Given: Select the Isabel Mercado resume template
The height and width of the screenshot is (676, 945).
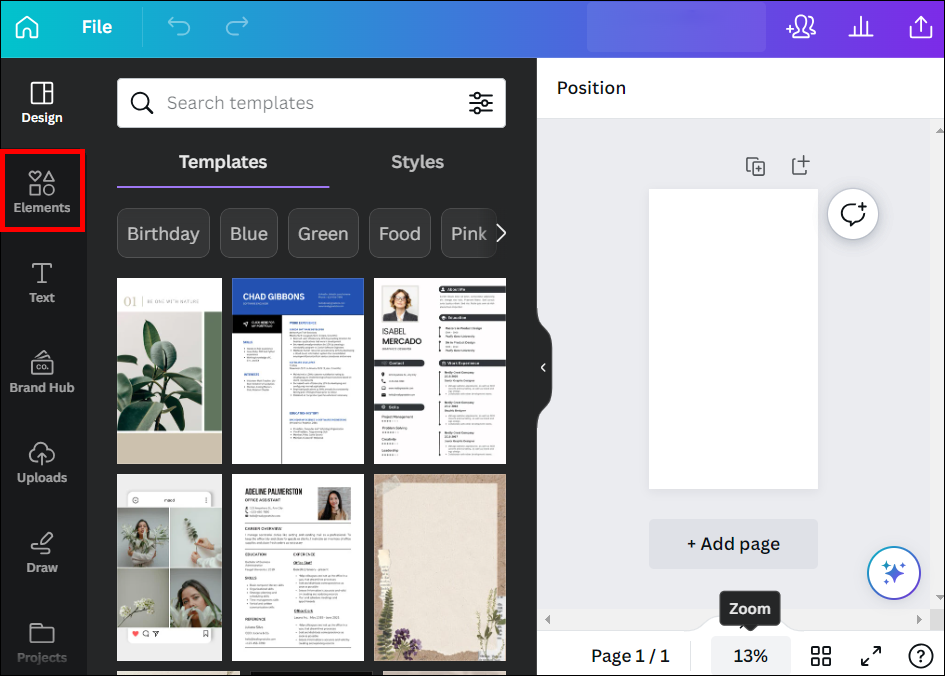Looking at the screenshot, I should [440, 370].
